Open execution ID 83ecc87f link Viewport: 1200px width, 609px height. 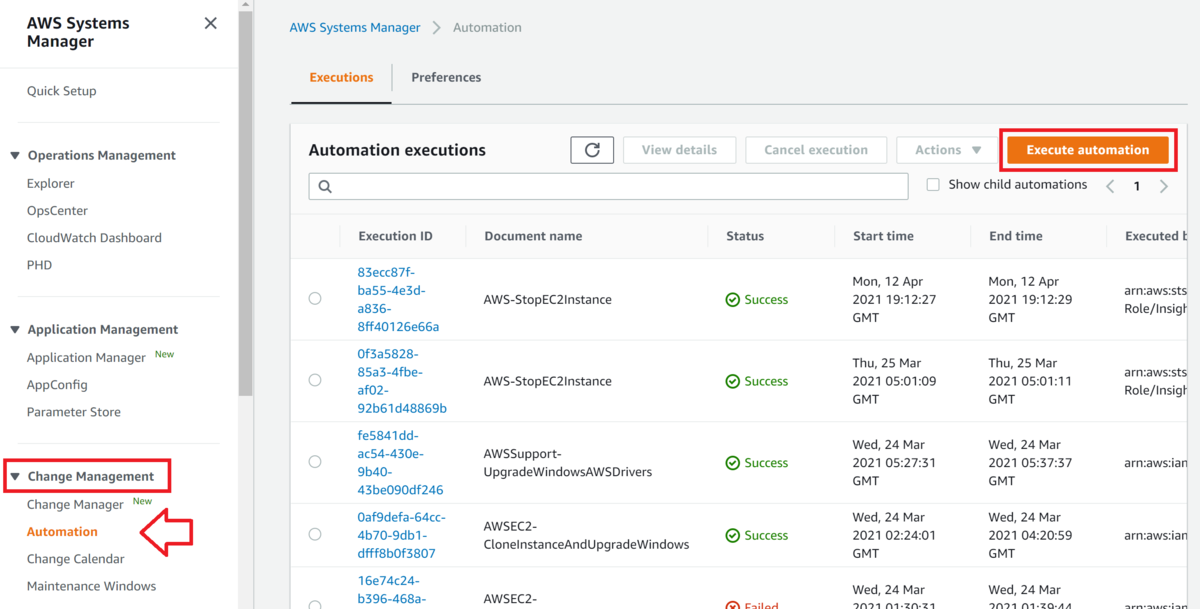point(398,300)
